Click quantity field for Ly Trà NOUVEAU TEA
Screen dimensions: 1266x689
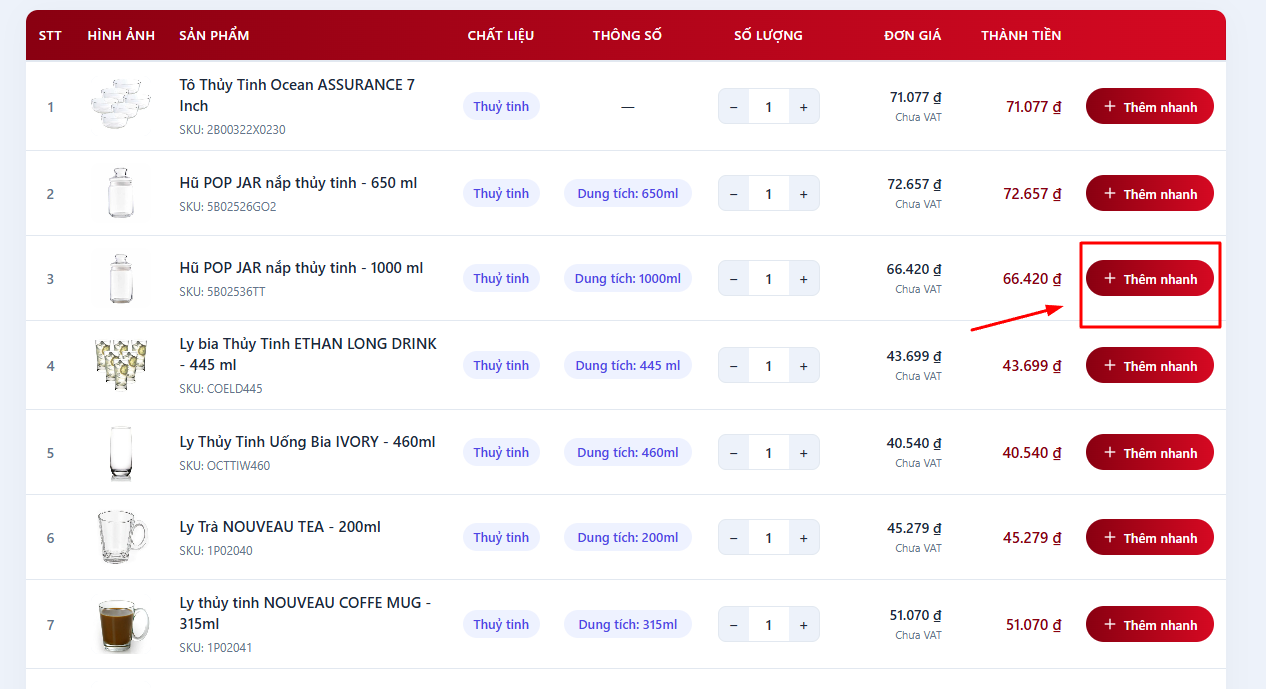[768, 538]
